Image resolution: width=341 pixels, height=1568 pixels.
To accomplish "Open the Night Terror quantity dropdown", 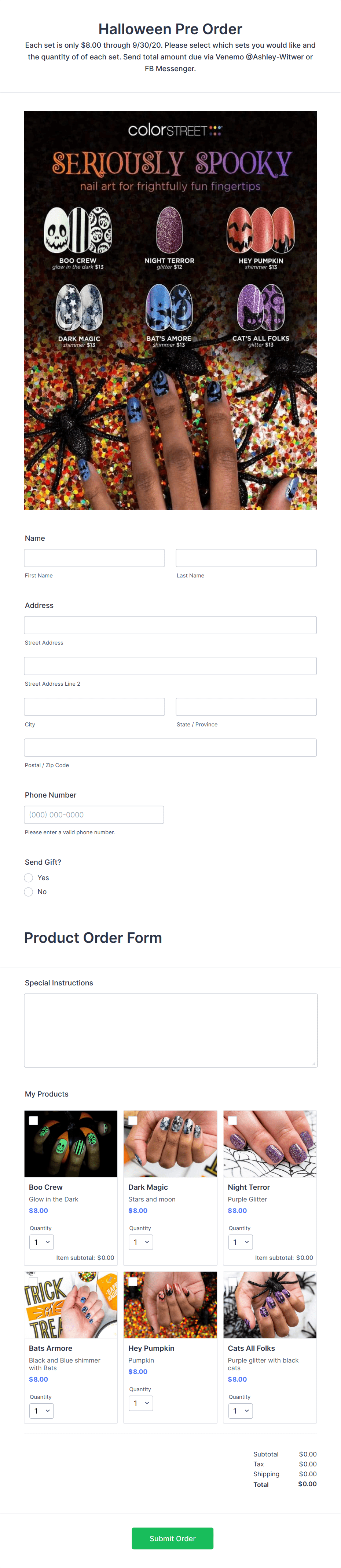I will 240,1242.
